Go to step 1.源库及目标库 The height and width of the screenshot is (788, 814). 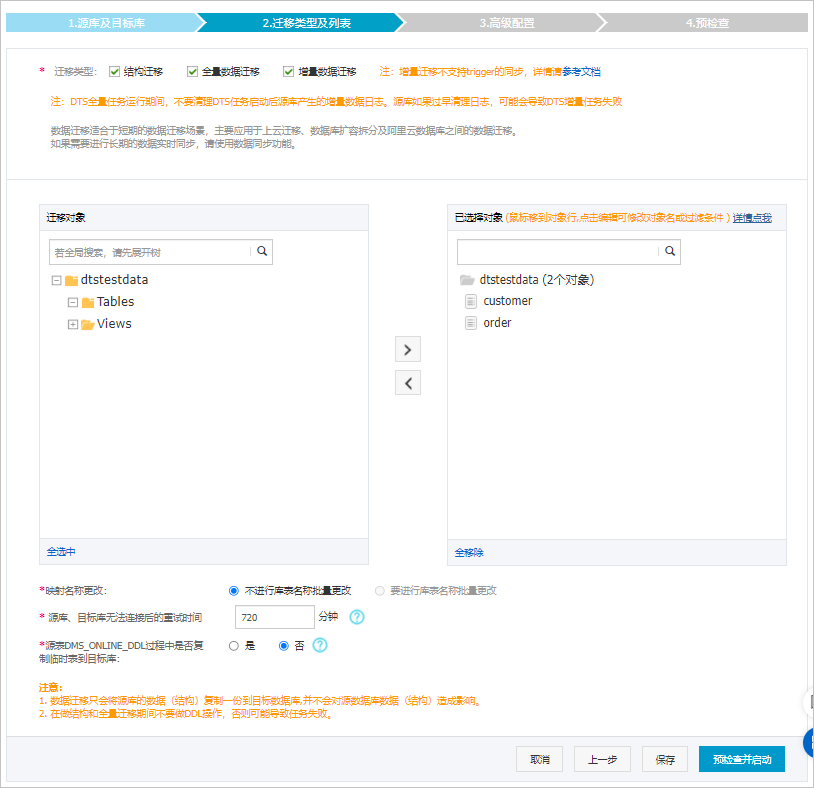tap(106, 23)
